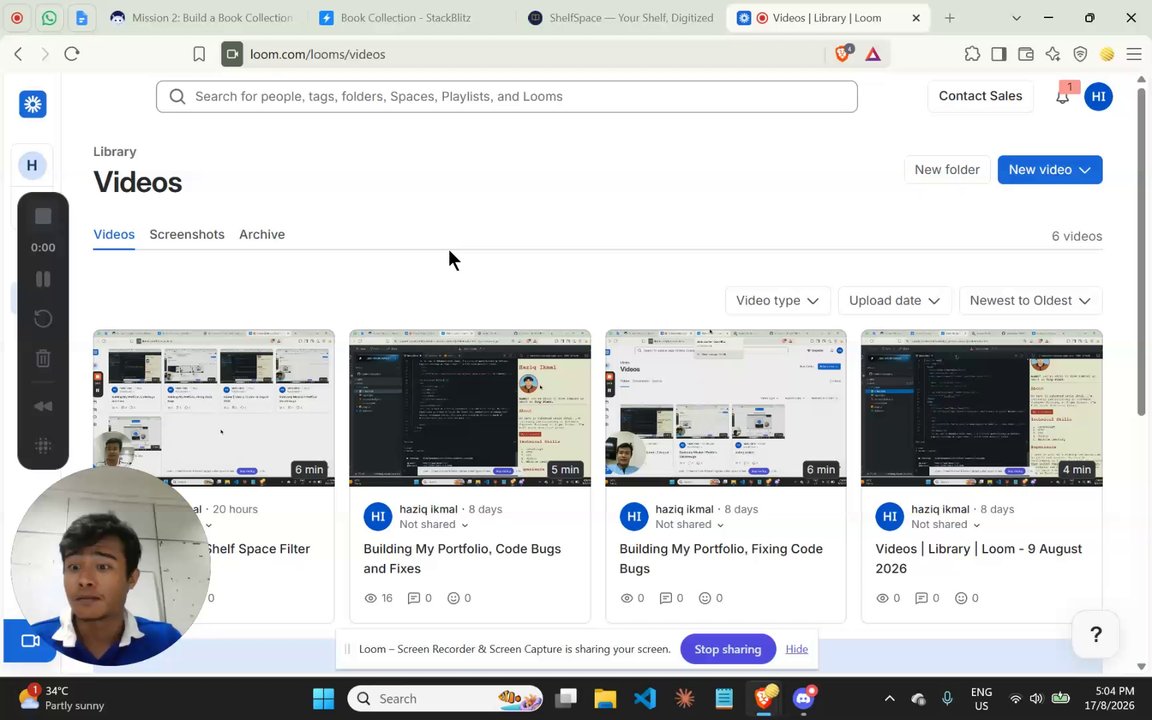Open WhatsApp pinned tab

click(x=49, y=18)
